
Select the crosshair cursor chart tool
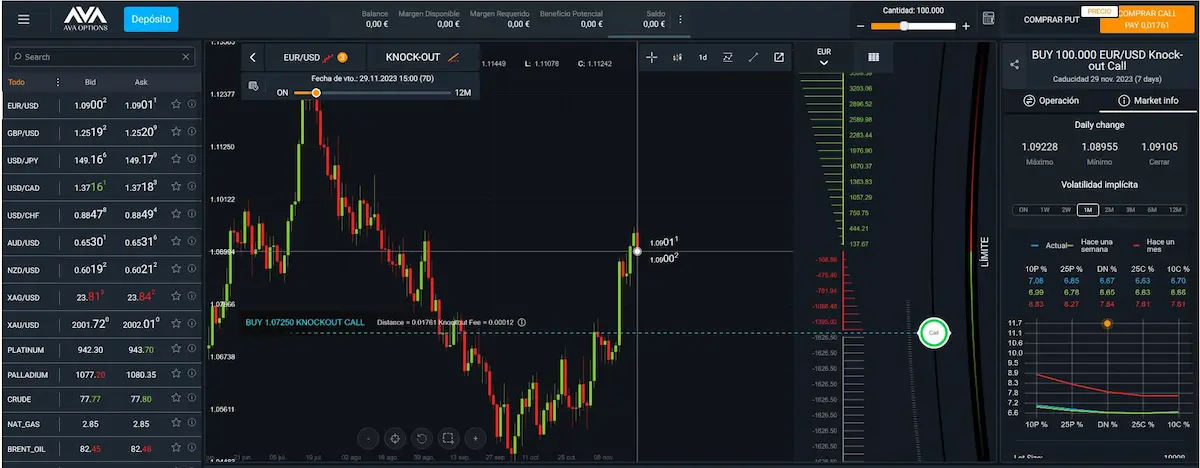(652, 57)
